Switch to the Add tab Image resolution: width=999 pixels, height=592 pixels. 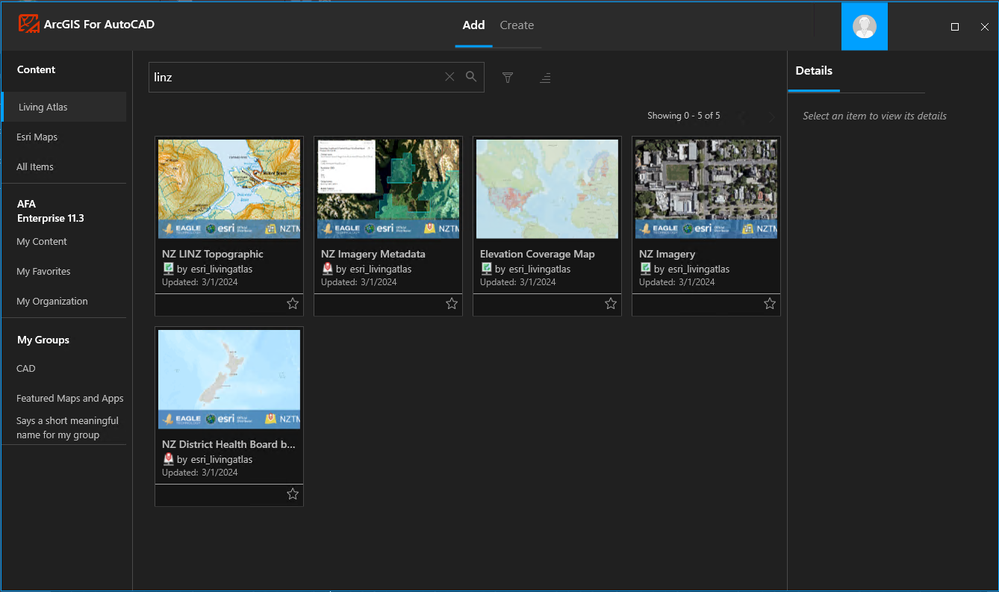click(x=473, y=25)
